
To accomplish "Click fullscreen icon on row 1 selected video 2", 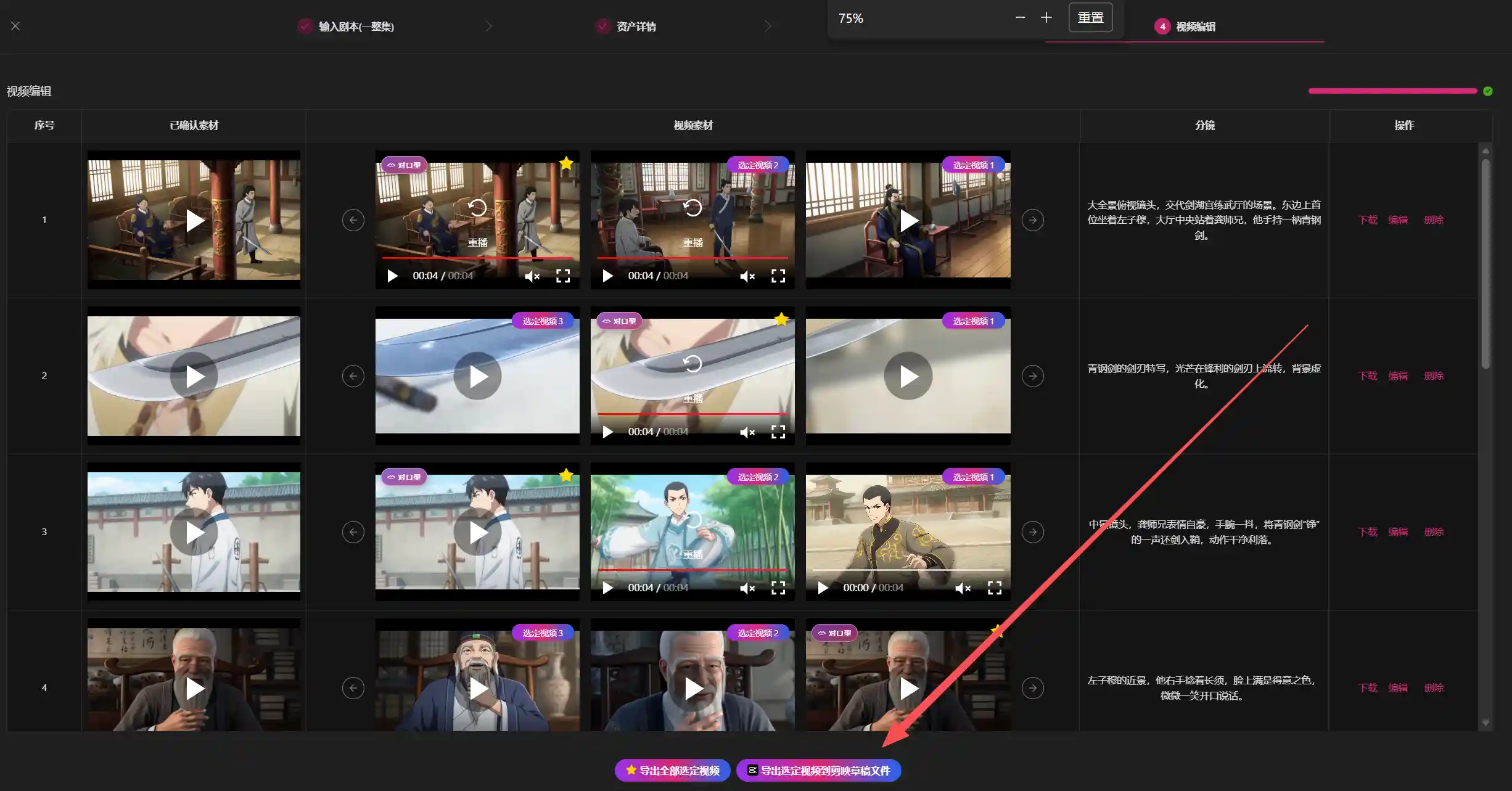I will (778, 276).
